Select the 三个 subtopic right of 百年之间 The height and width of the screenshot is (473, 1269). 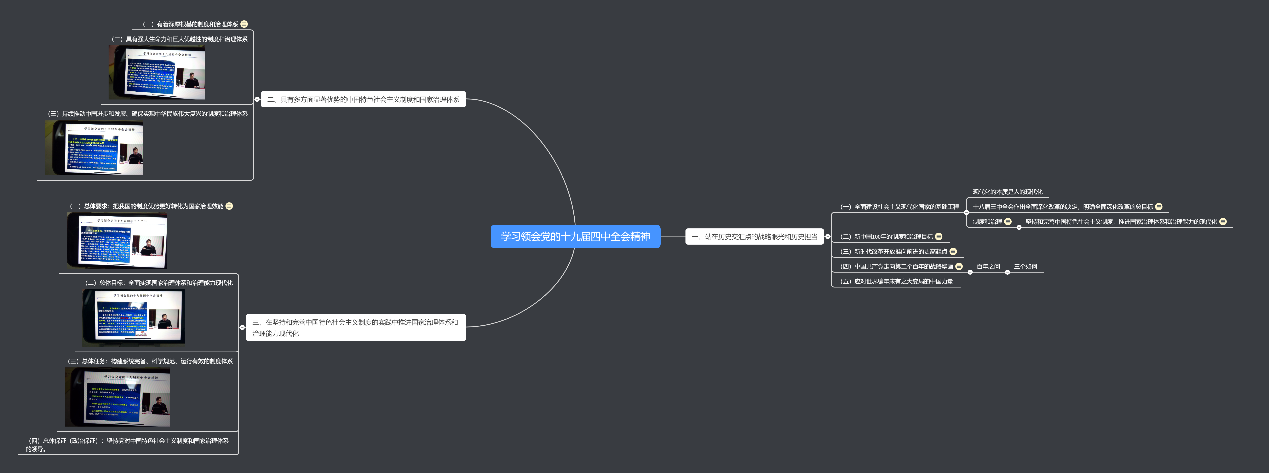1025,267
